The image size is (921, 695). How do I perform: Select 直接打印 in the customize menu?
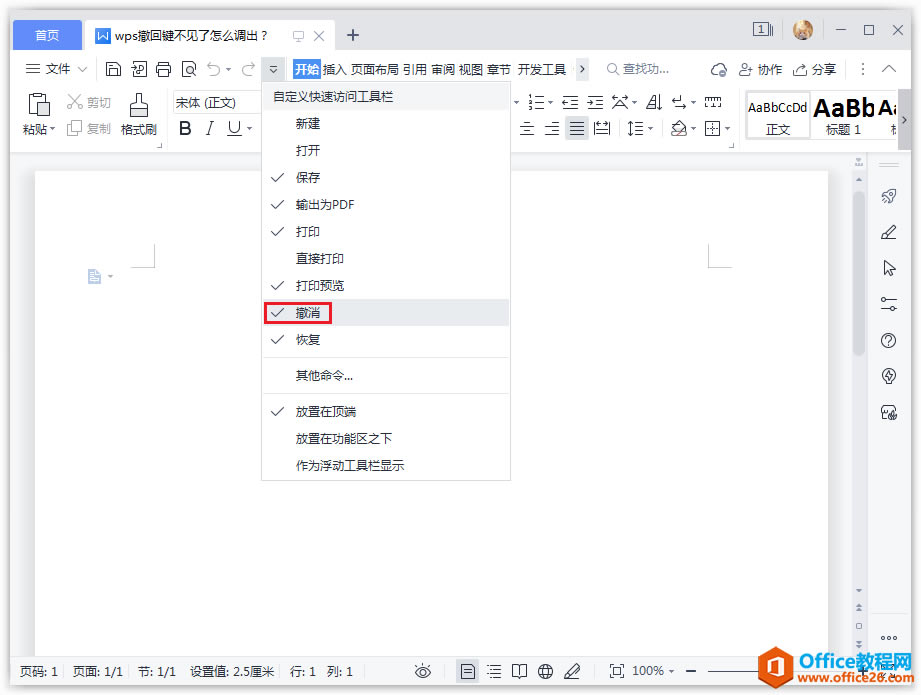point(386,258)
